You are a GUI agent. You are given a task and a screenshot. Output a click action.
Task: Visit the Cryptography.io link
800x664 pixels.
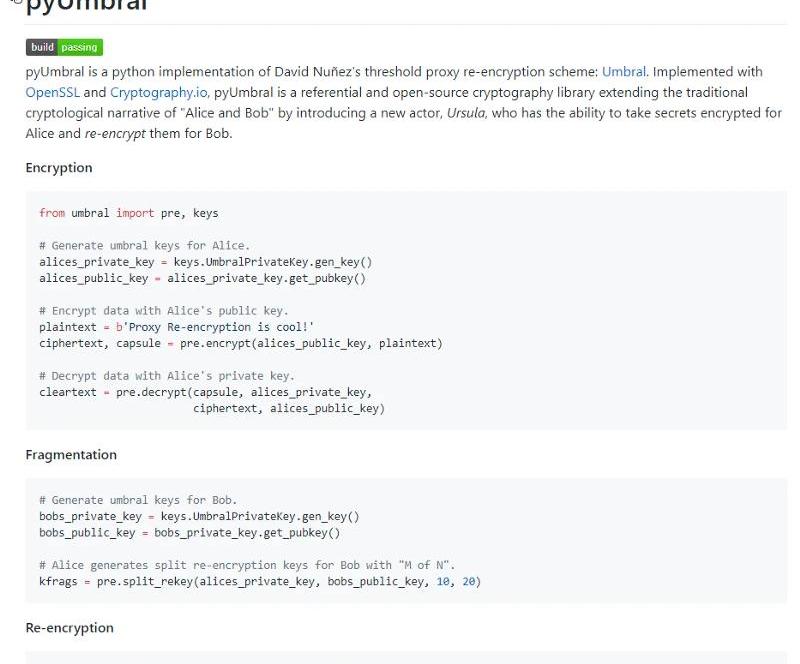pos(159,92)
